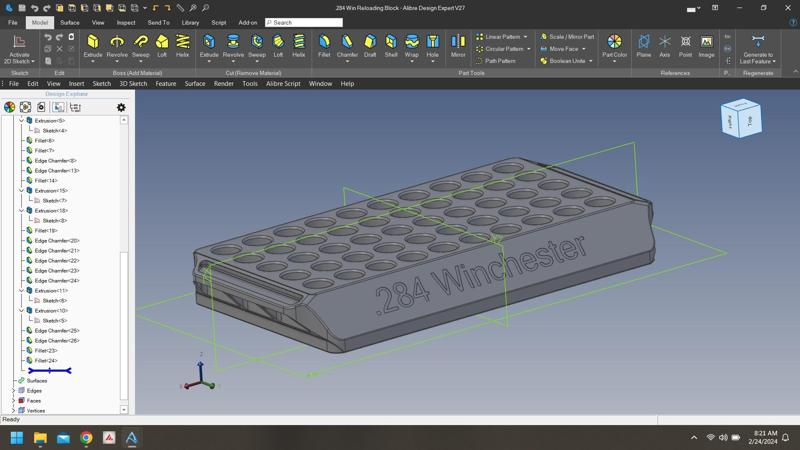
Task: Open the Linear Pattern dropdown arrow
Action: coord(526,37)
